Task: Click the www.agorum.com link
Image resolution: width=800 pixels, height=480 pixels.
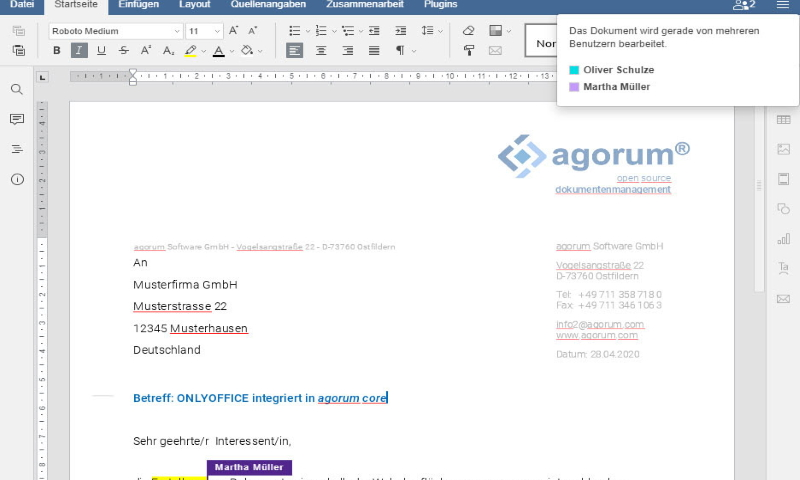Action: tap(597, 335)
